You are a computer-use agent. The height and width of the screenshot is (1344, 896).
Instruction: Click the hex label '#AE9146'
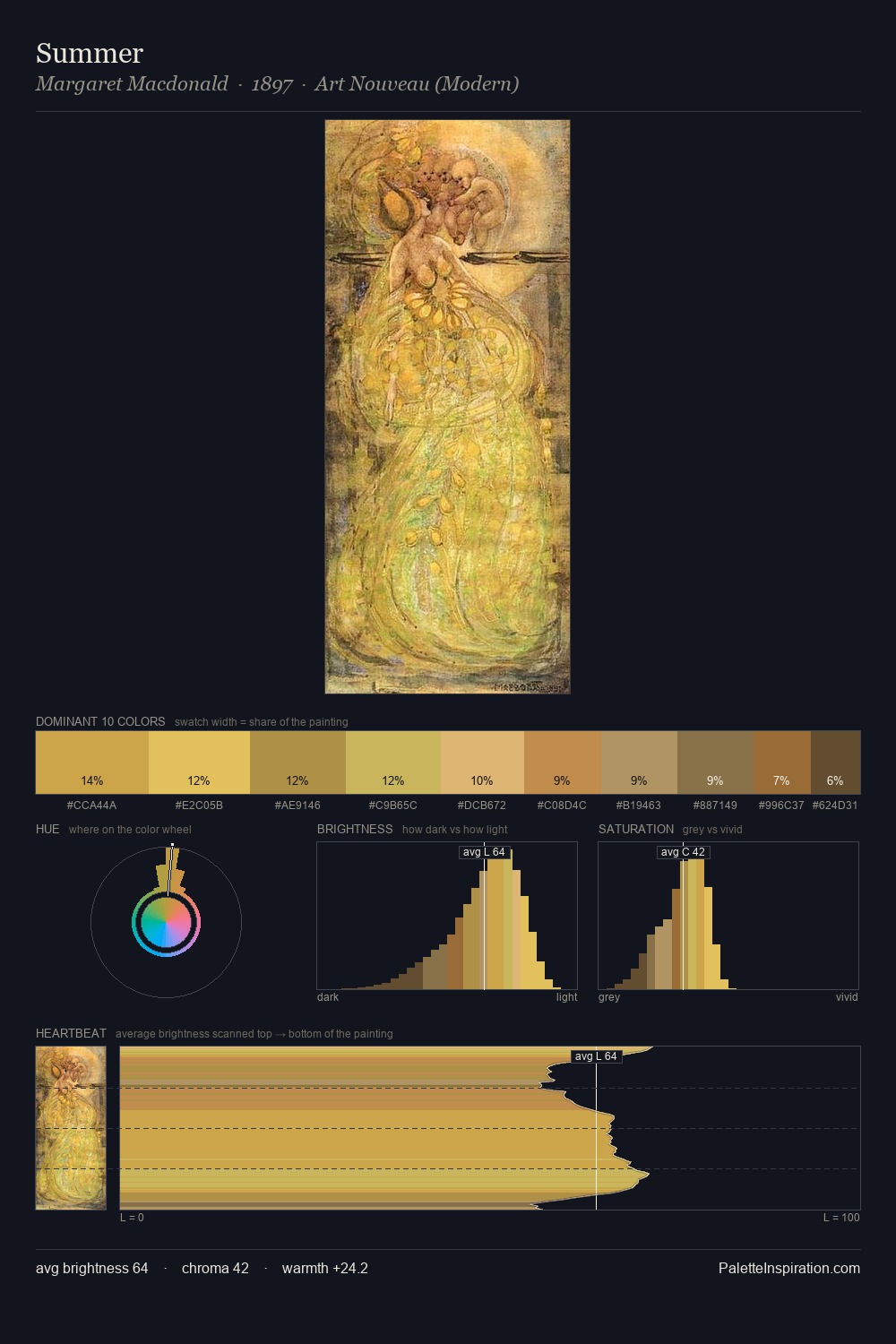click(x=297, y=806)
